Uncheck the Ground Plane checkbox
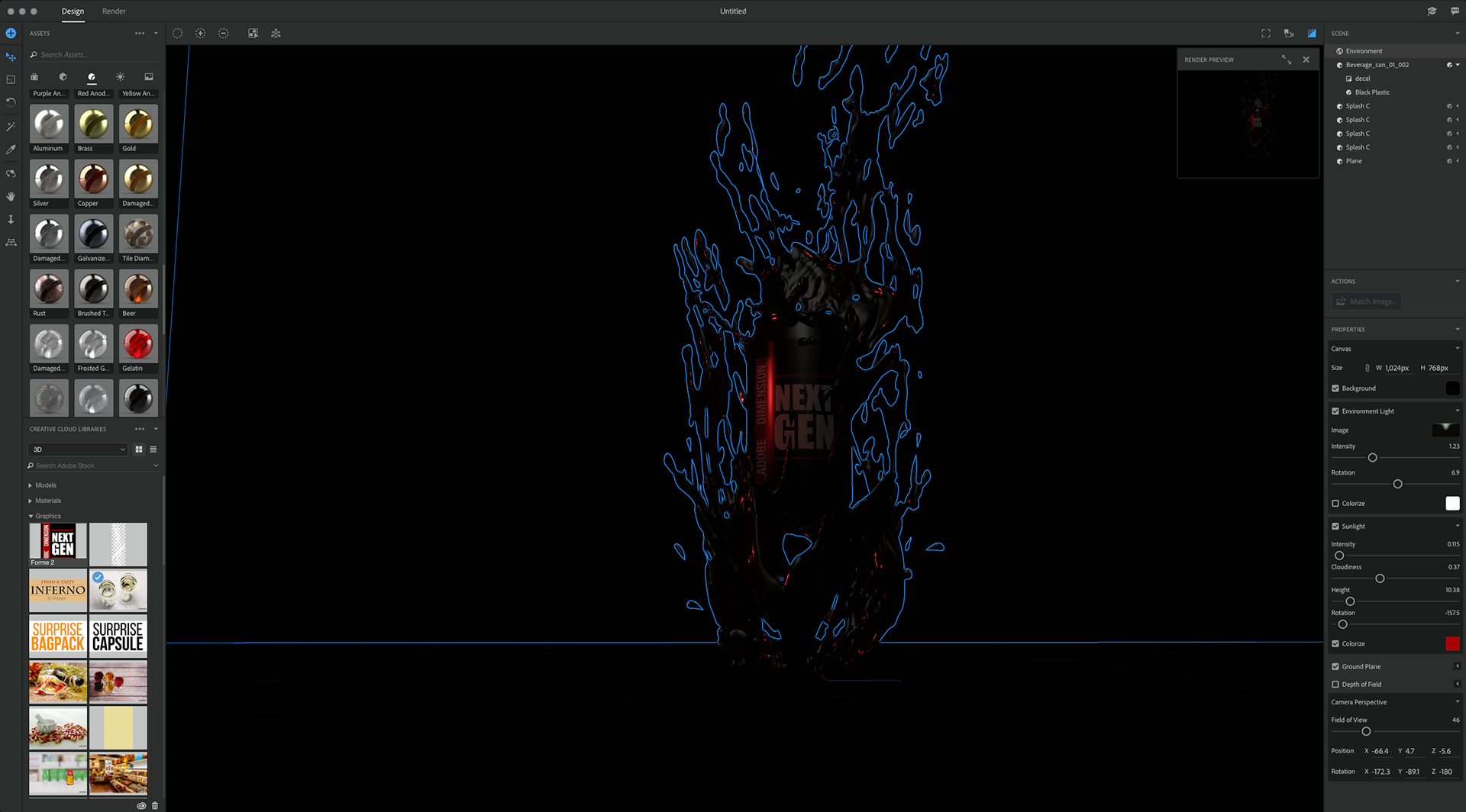 coord(1335,667)
